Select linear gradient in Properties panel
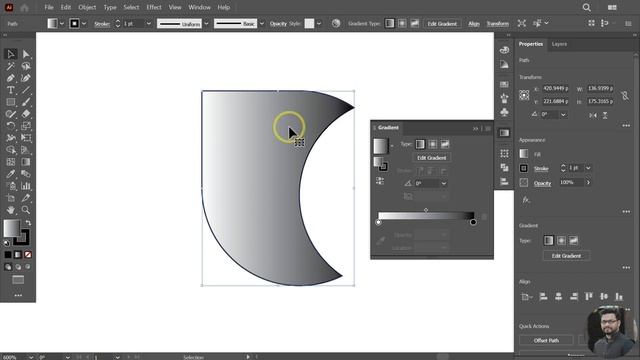The image size is (640, 360). click(x=549, y=240)
